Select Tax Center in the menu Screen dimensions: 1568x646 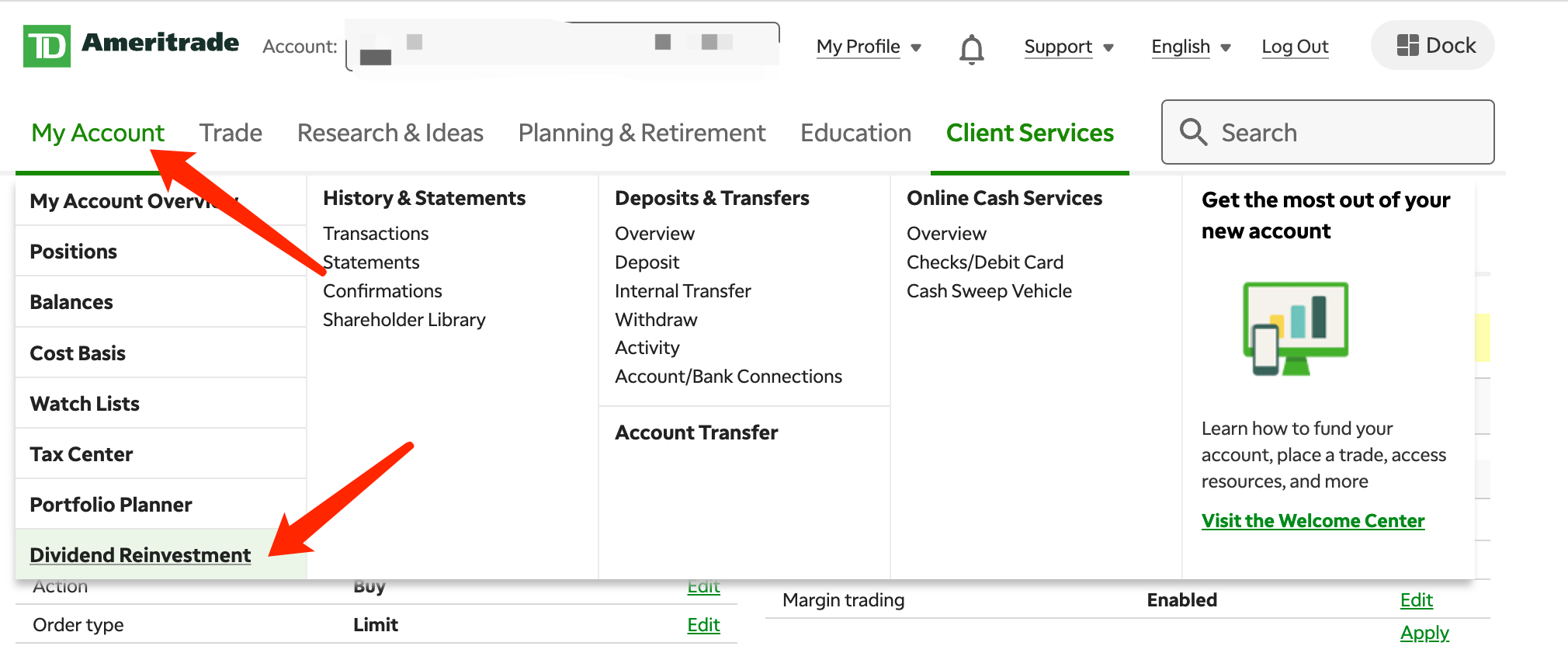161,454
